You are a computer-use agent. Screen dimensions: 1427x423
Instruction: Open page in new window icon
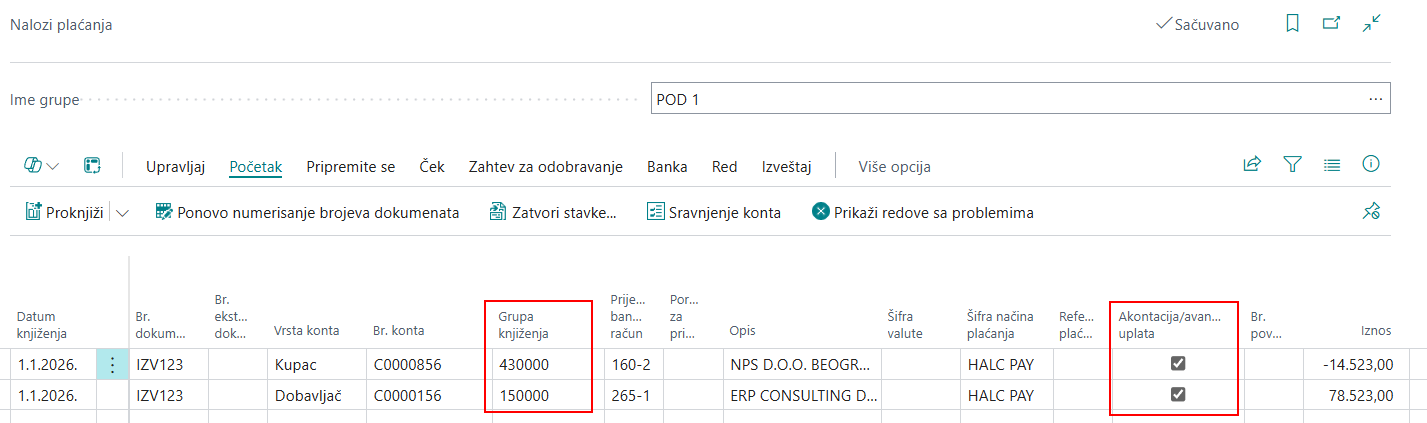point(1331,24)
